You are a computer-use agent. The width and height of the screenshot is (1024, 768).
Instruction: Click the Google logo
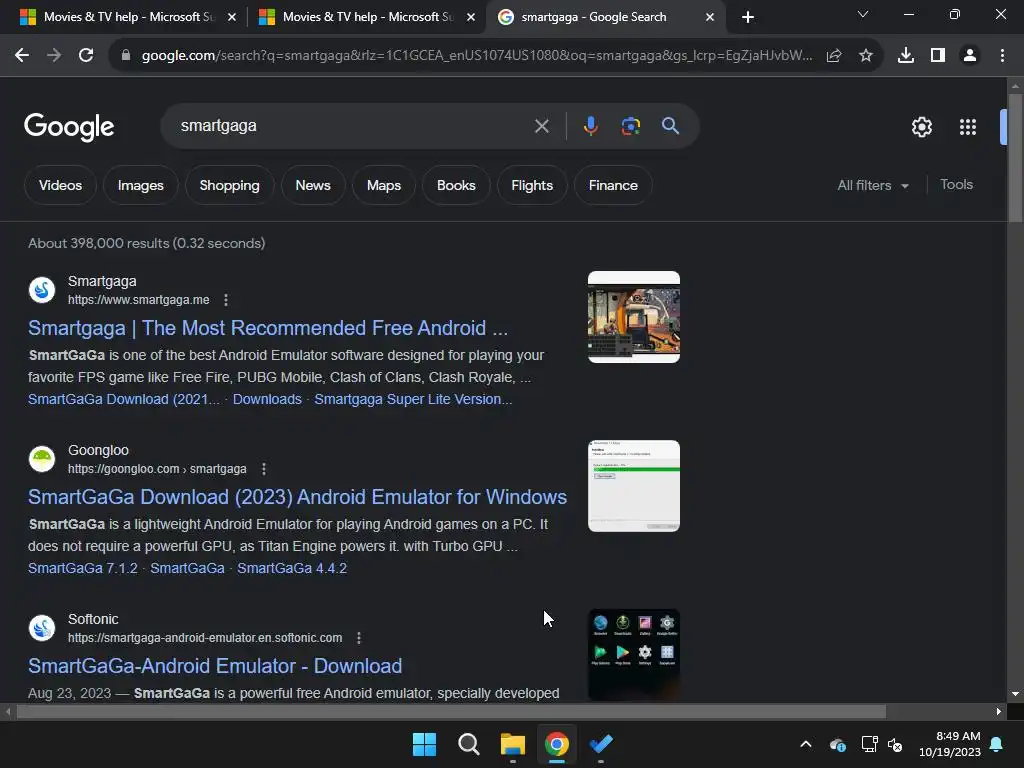click(69, 127)
